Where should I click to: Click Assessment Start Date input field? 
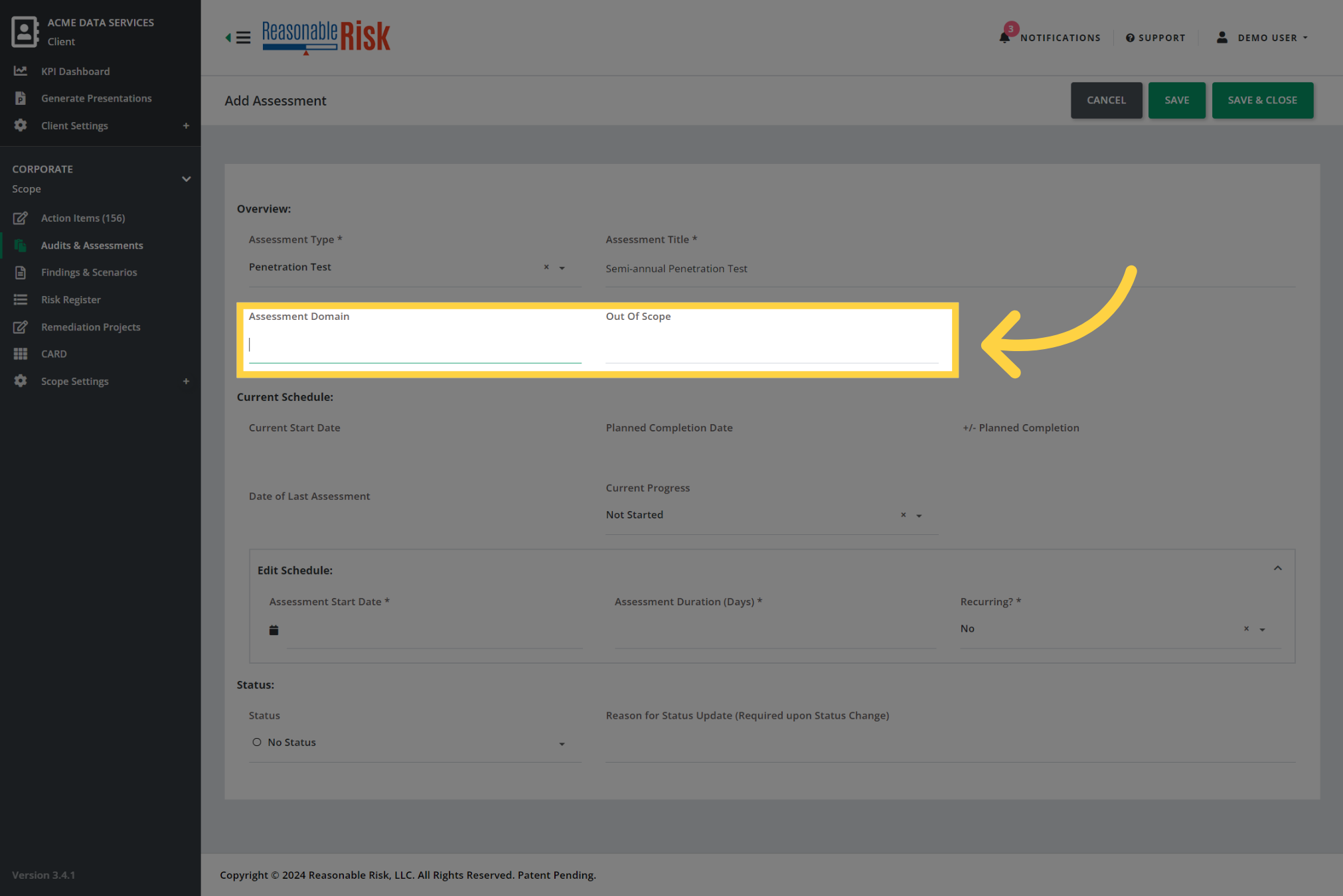[x=435, y=630]
